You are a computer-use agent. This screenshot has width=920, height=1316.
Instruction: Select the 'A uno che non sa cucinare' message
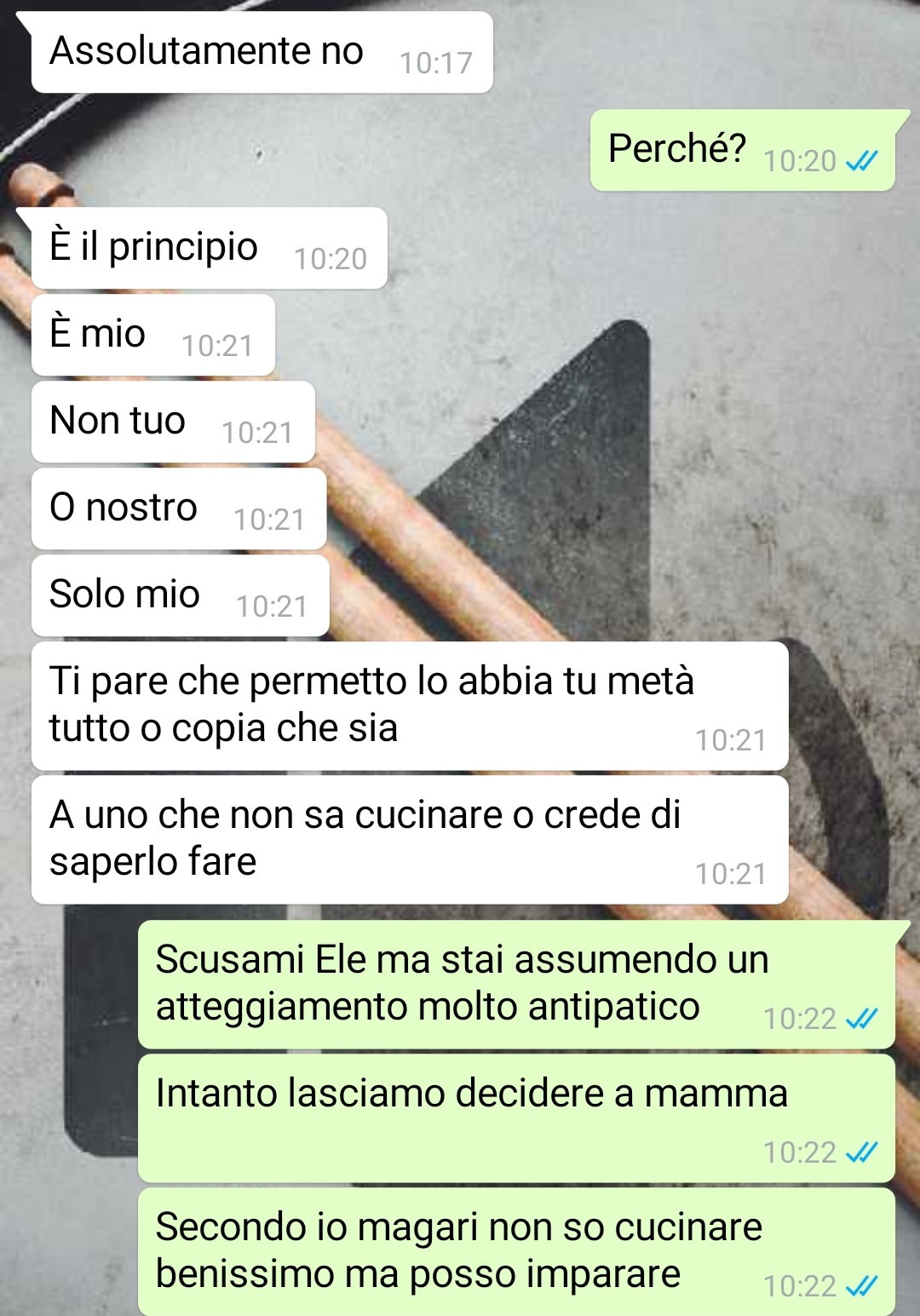coord(410,840)
